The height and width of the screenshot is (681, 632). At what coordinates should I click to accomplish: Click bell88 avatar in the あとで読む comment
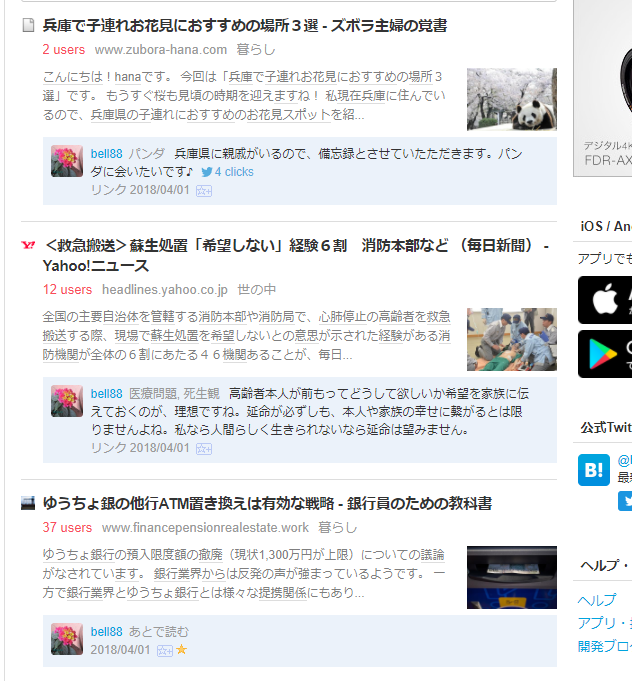click(x=67, y=639)
